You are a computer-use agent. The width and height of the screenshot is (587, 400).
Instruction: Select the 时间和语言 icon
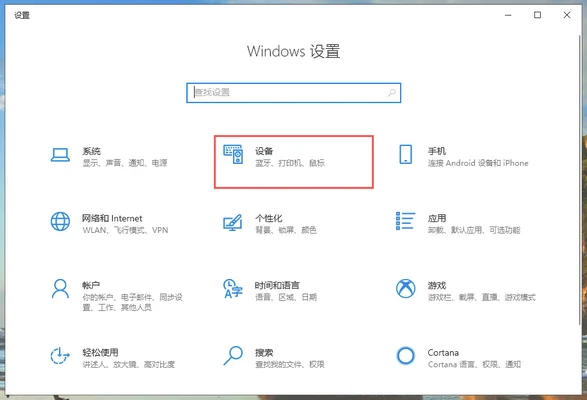[233, 288]
